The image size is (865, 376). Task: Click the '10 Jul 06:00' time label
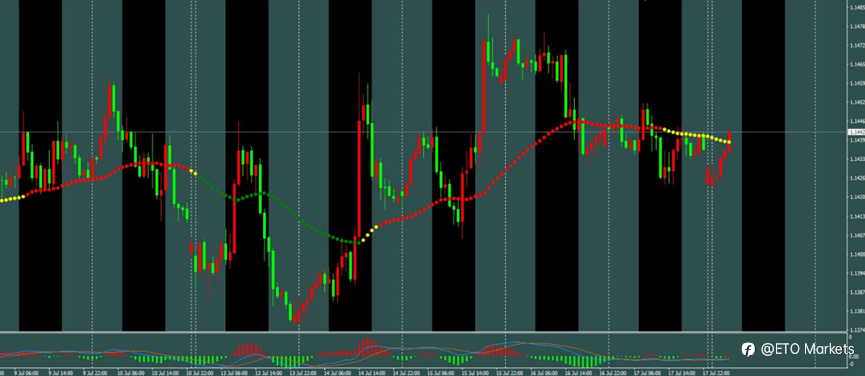tap(131, 373)
